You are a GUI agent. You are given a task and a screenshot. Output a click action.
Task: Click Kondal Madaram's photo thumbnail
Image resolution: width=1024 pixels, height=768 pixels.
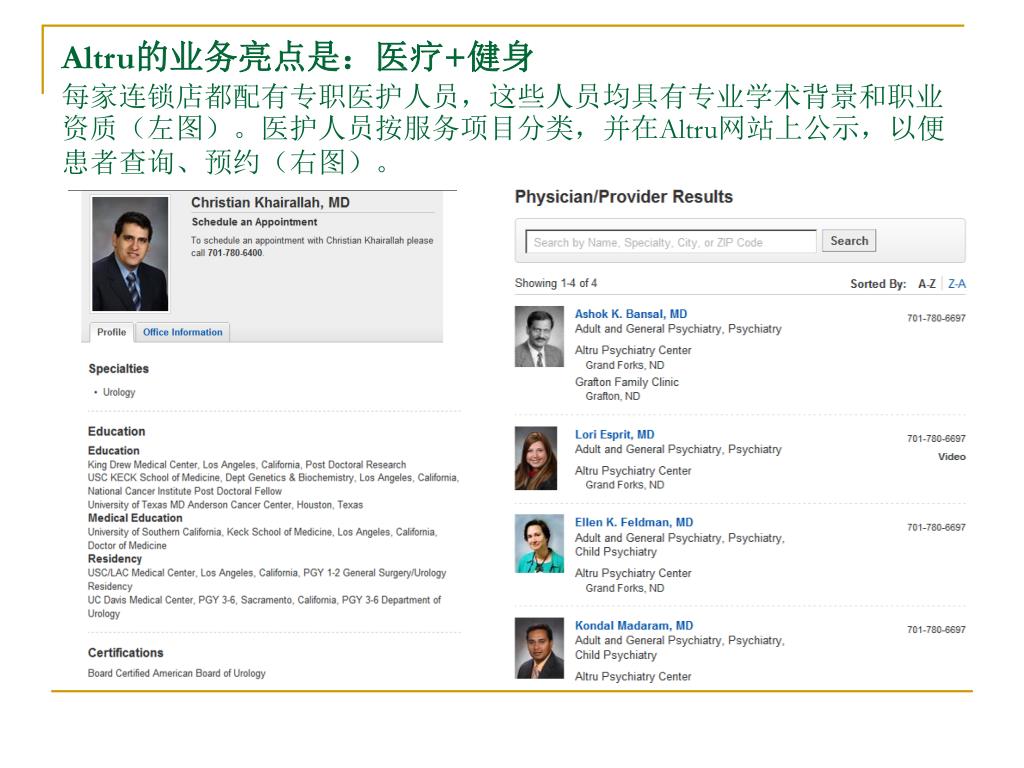point(539,648)
